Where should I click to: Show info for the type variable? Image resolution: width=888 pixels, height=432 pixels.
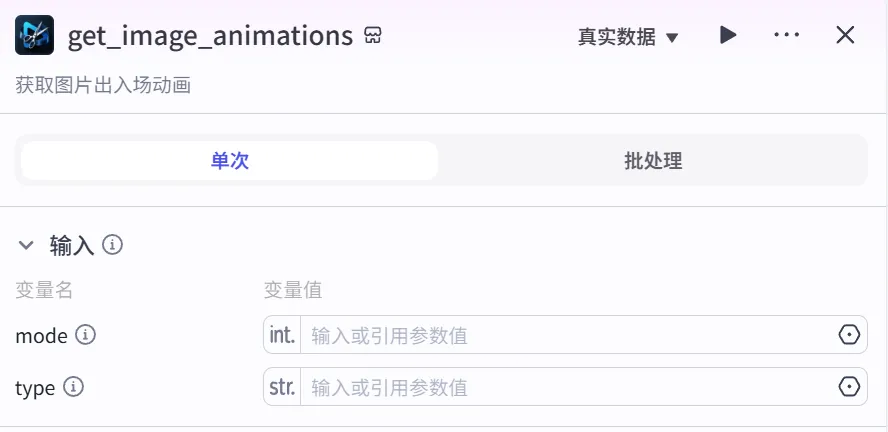tap(74, 387)
